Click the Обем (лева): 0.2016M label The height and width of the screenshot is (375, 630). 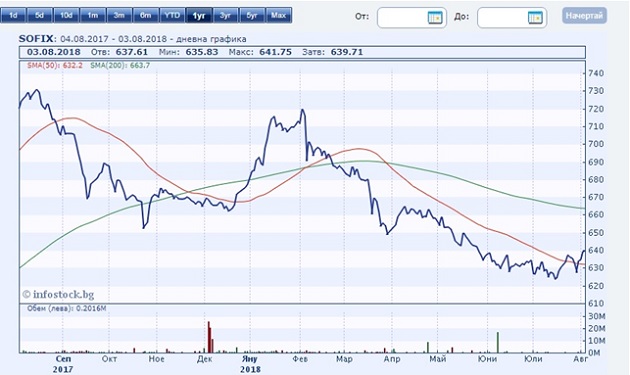67,308
